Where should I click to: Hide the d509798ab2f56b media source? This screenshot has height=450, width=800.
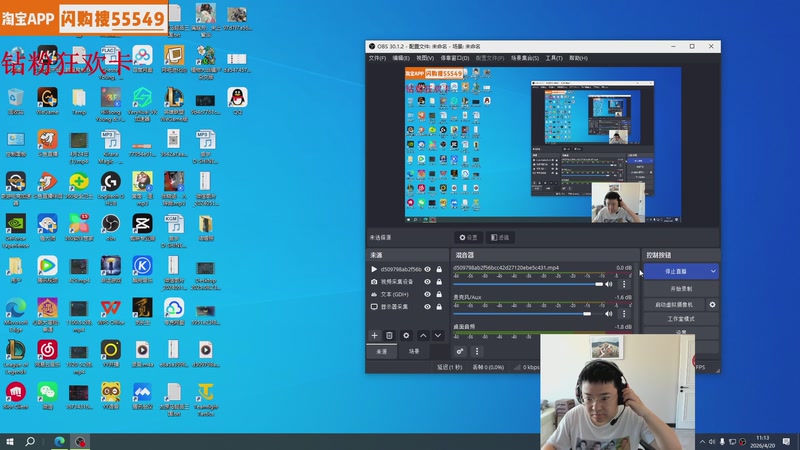[427, 269]
